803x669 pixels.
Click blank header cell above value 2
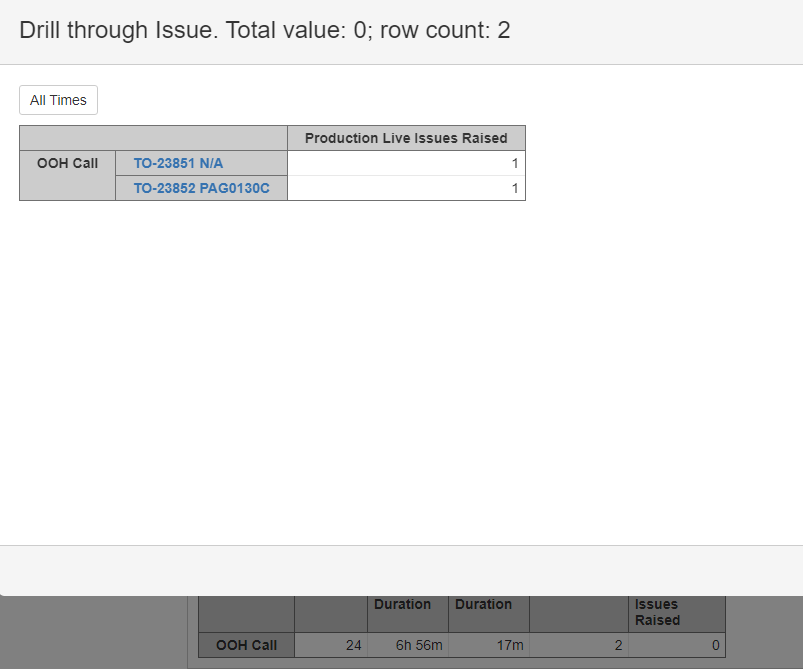tap(579, 612)
